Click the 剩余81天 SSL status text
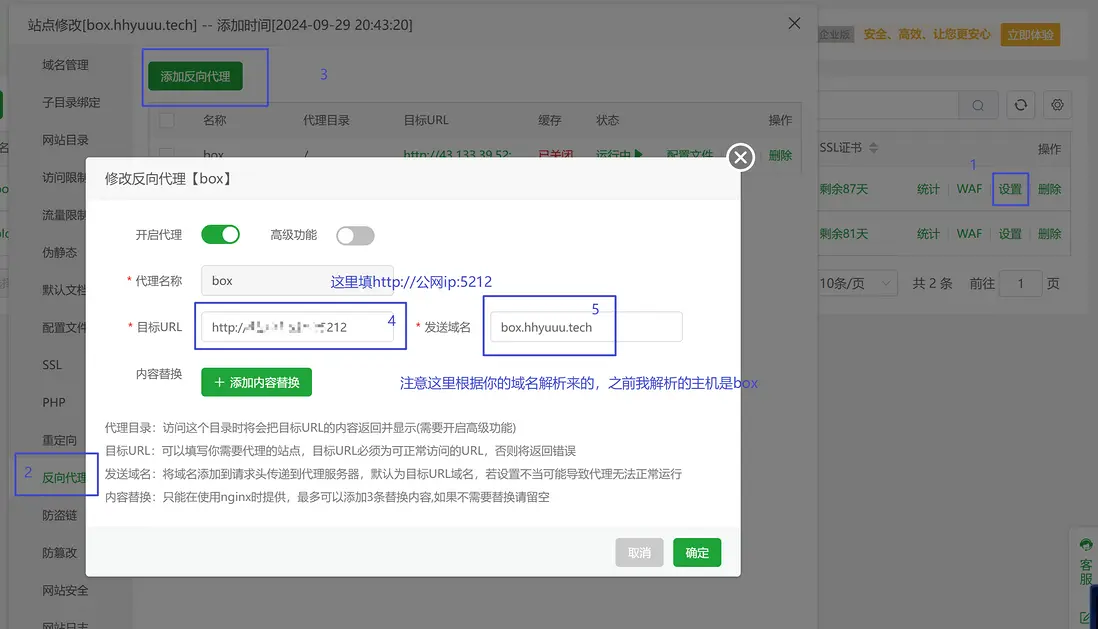Viewport: 1098px width, 629px height. [844, 234]
